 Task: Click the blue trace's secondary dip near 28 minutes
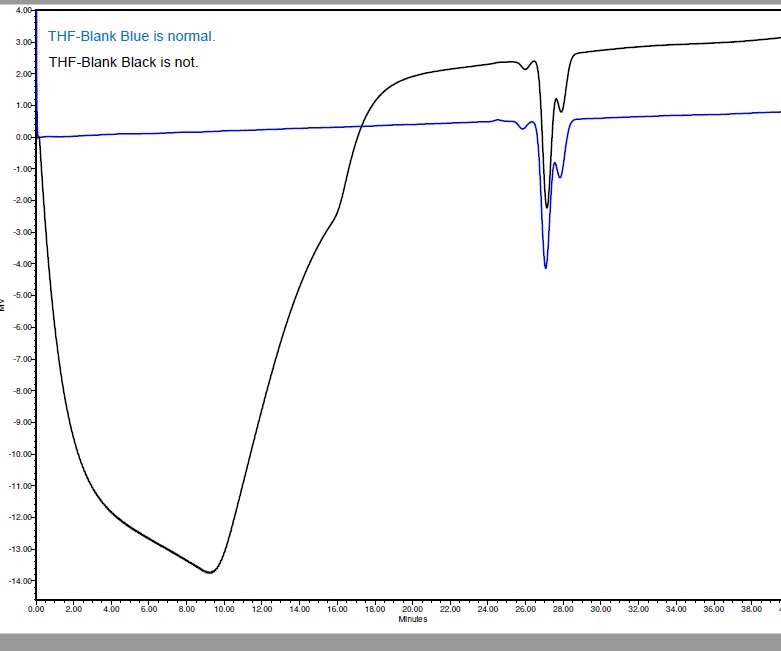click(559, 177)
